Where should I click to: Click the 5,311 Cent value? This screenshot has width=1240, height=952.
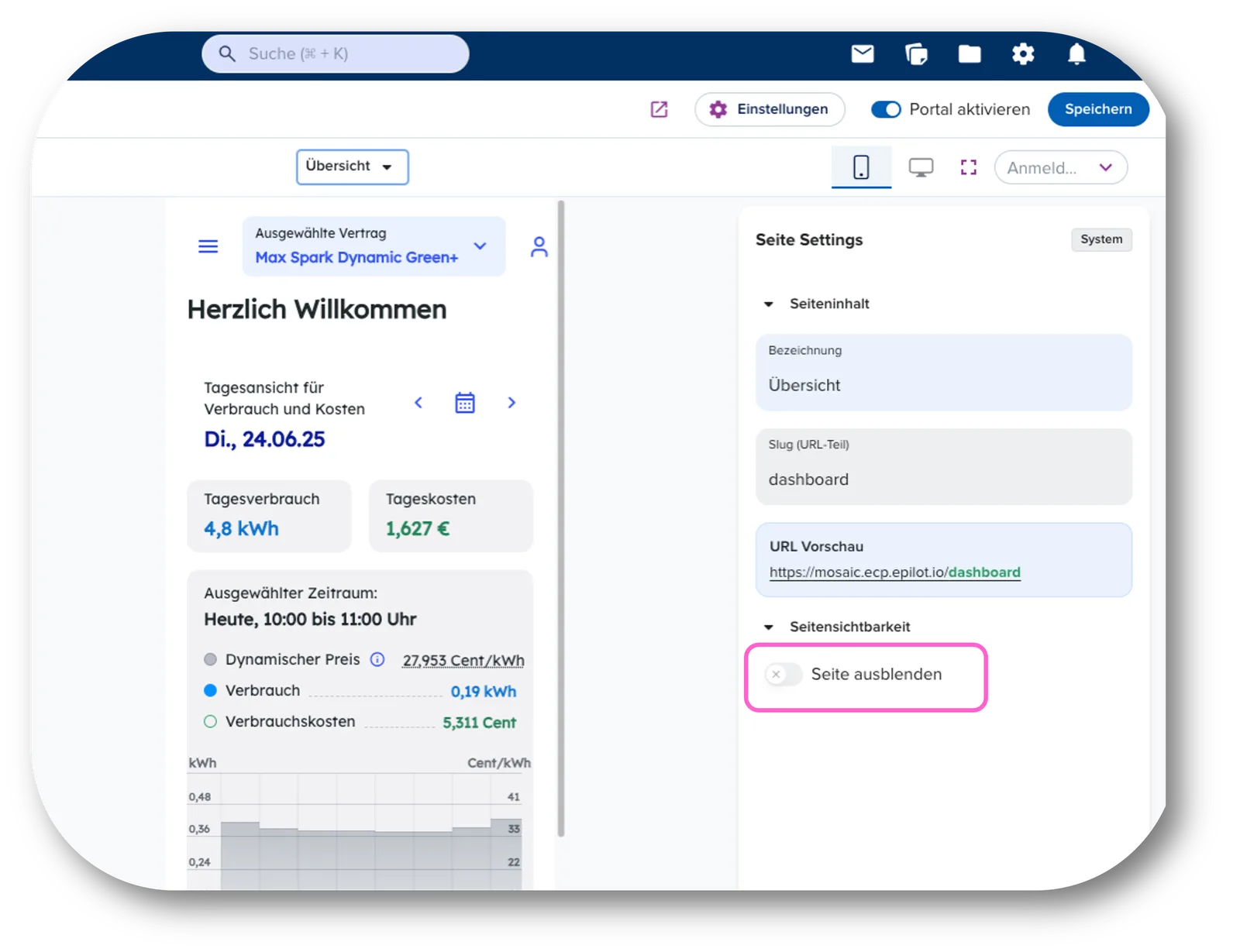[479, 723]
